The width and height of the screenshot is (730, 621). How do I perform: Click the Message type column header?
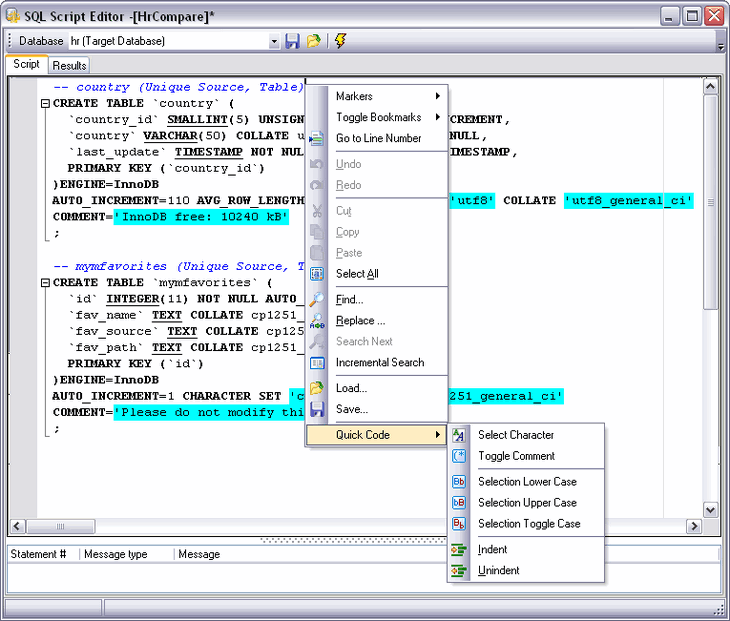coord(127,554)
